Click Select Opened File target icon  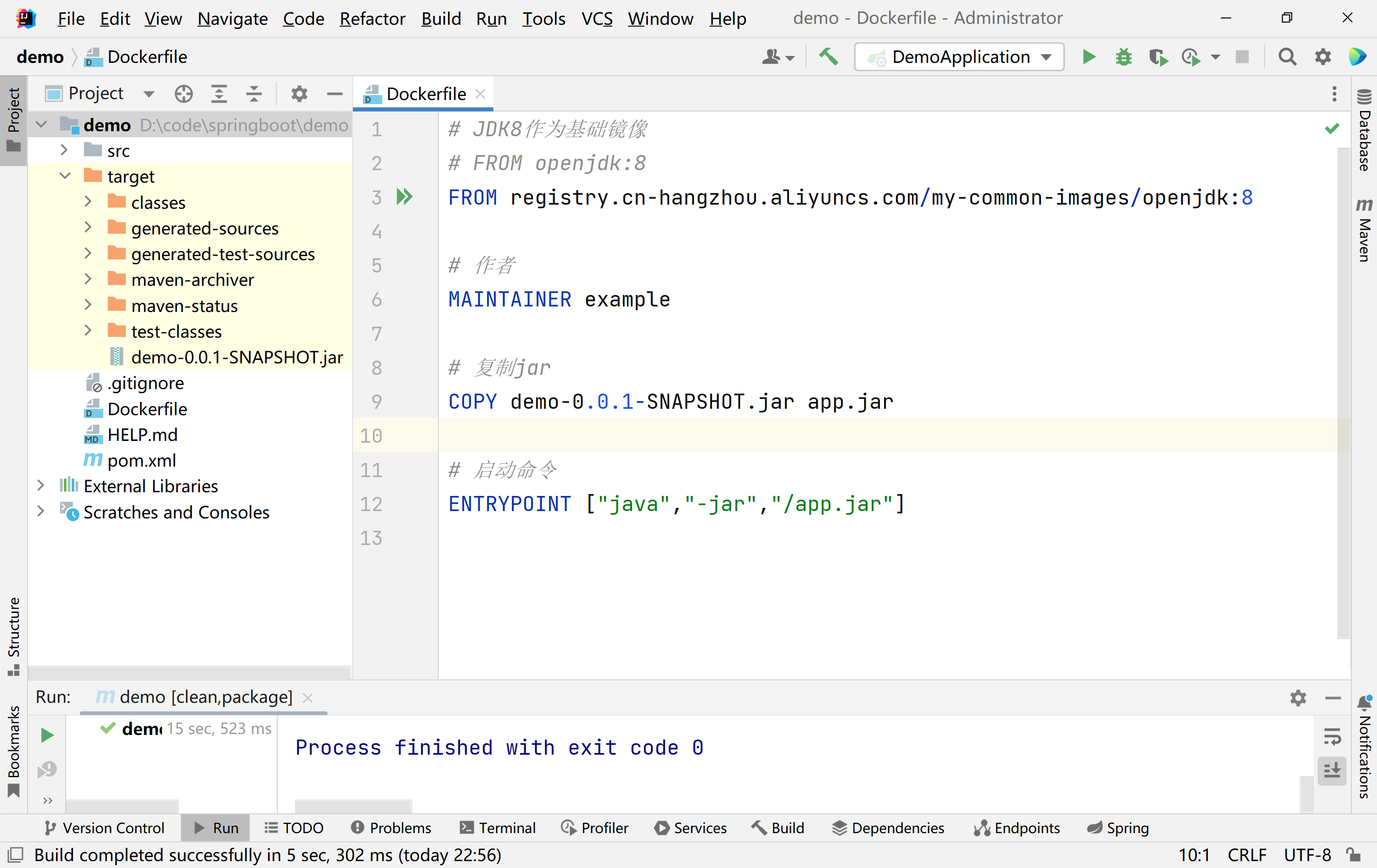184,94
